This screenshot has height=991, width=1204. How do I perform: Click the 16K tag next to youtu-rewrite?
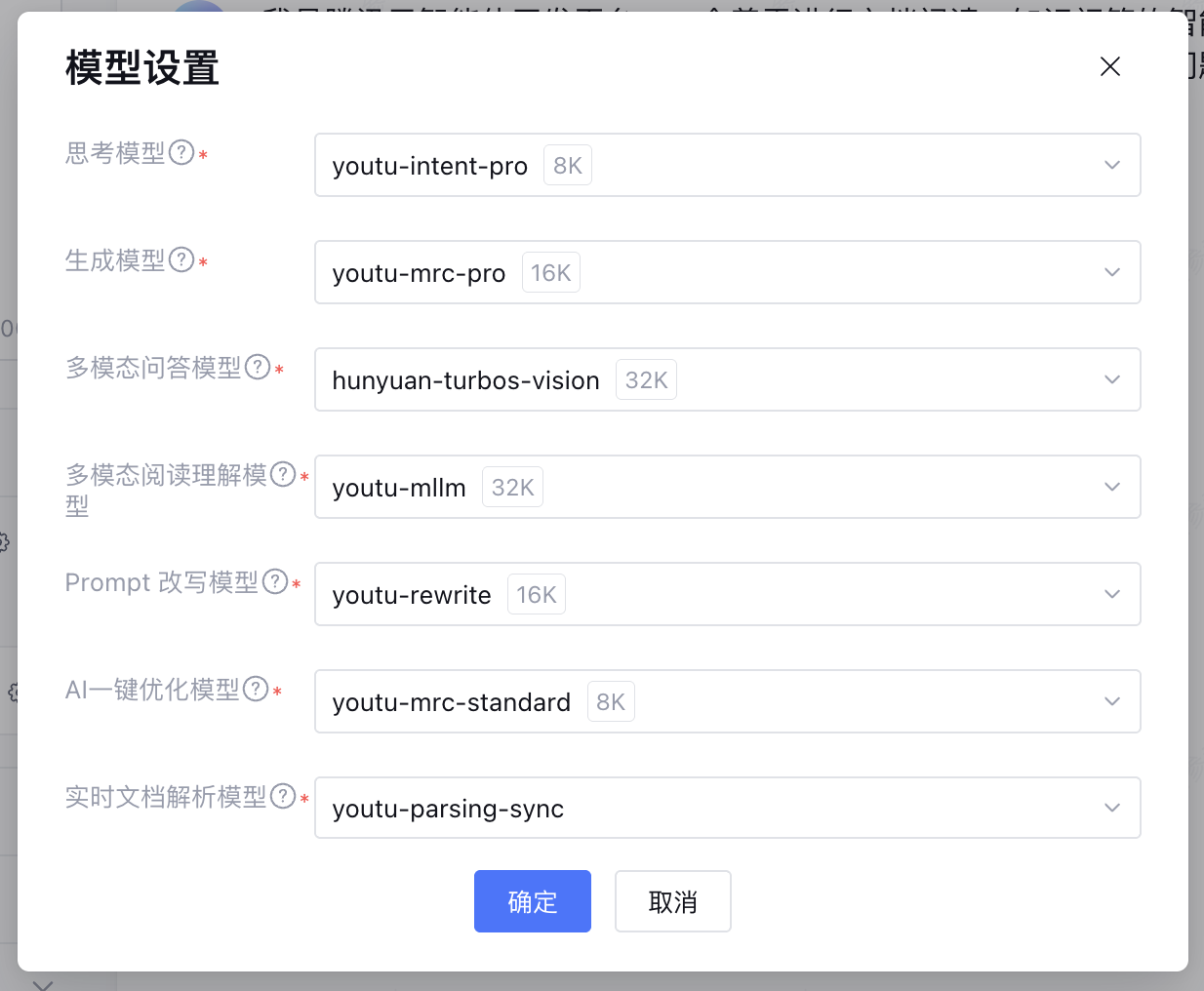point(537,595)
